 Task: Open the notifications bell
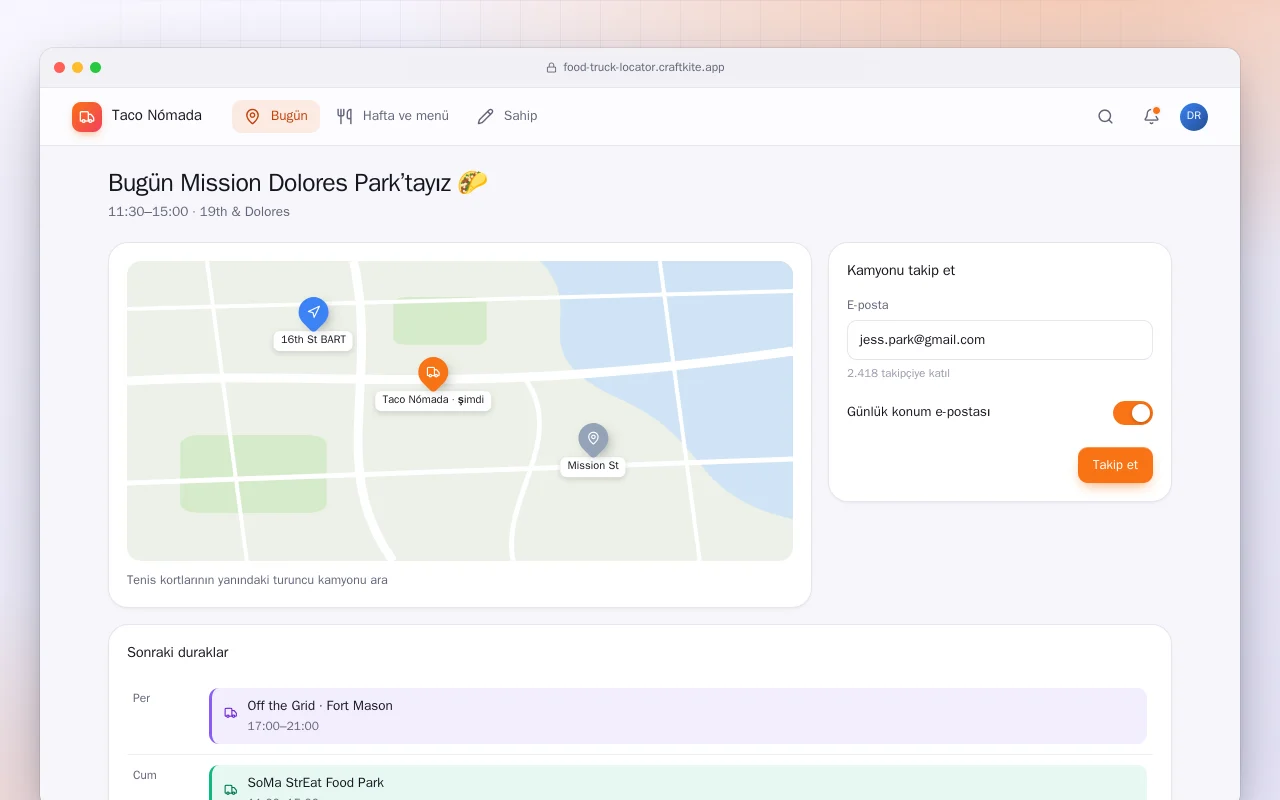(x=1151, y=117)
